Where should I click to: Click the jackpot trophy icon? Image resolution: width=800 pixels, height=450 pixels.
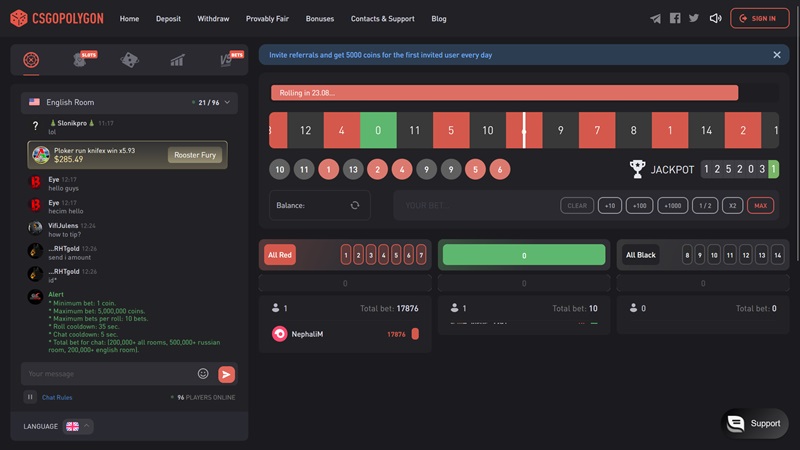(637, 169)
